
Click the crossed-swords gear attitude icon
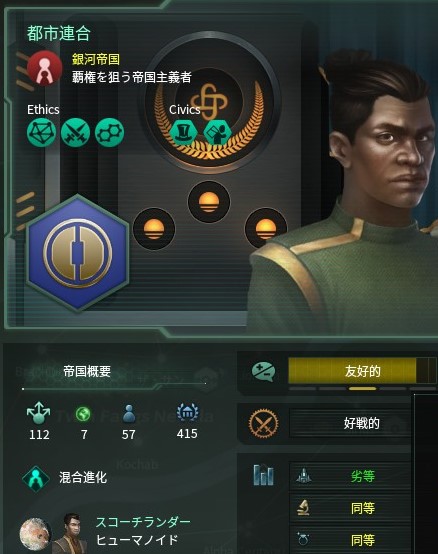(x=264, y=423)
